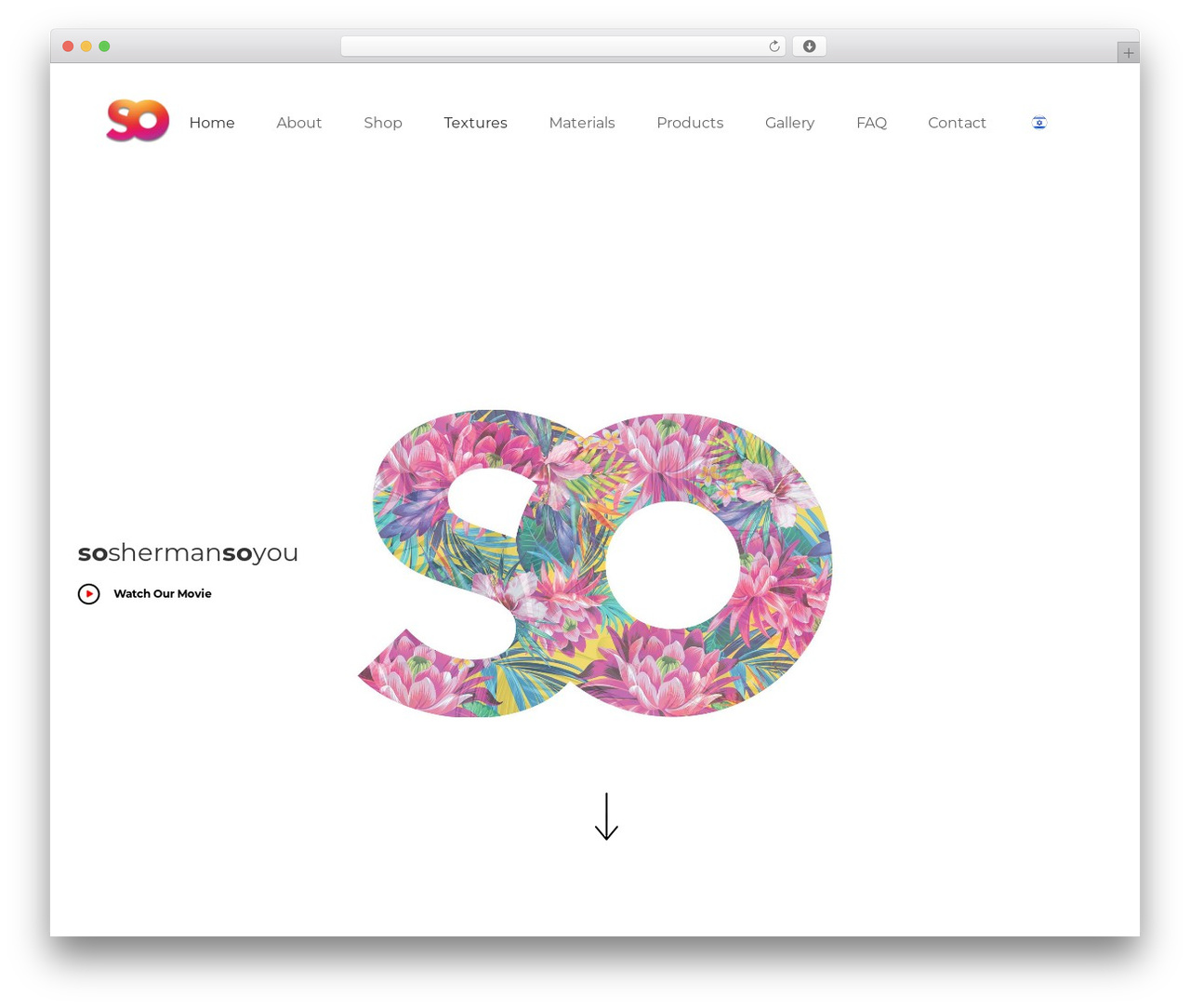
Task: Open downloads icon in browser toolbar
Action: (809, 46)
